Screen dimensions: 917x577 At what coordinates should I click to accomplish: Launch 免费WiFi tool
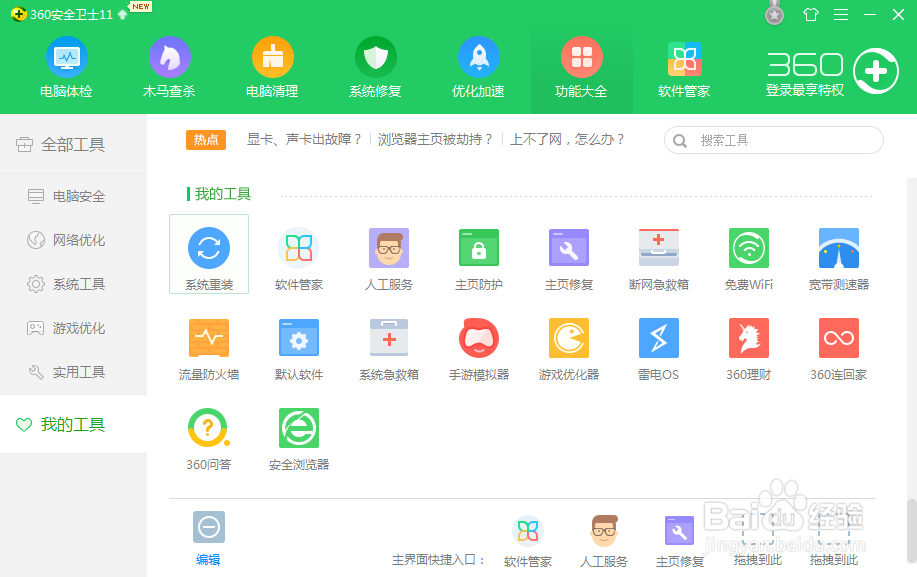(749, 259)
